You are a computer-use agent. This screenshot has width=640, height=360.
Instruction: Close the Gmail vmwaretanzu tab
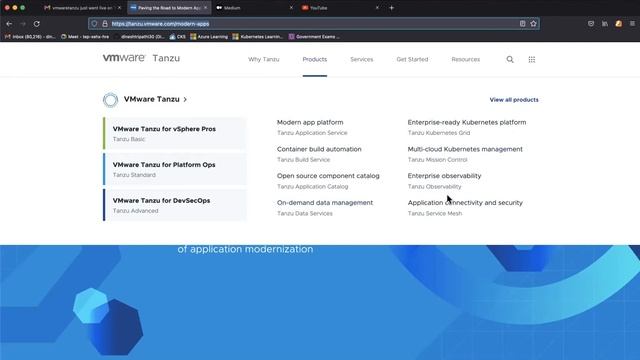click(119, 7)
